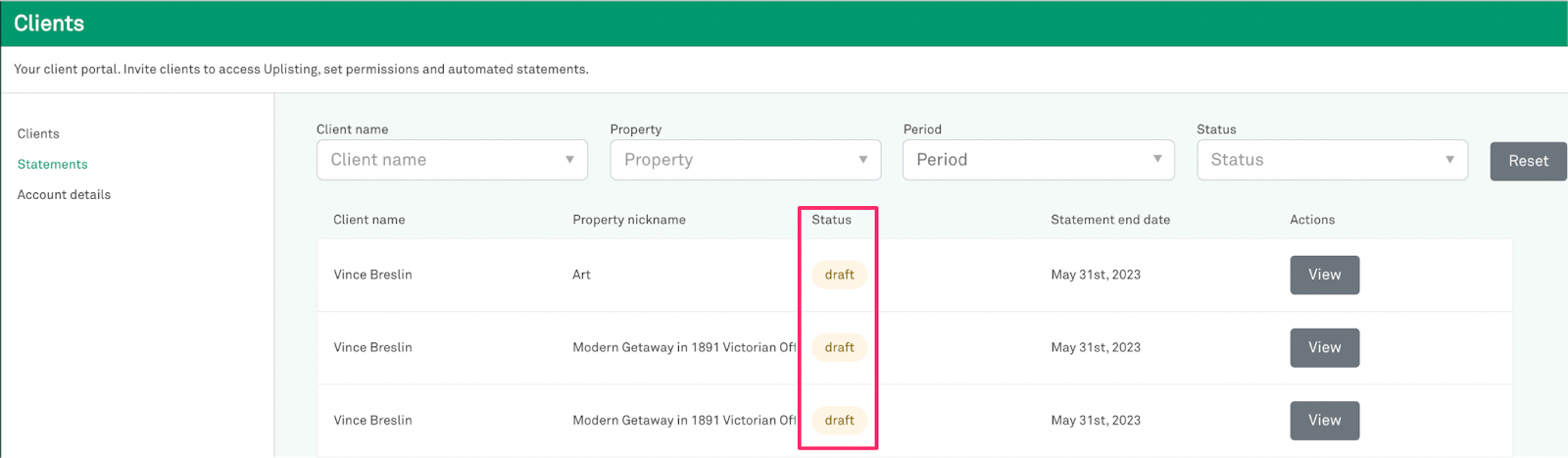
Task: Click the Status column header
Action: (x=831, y=220)
